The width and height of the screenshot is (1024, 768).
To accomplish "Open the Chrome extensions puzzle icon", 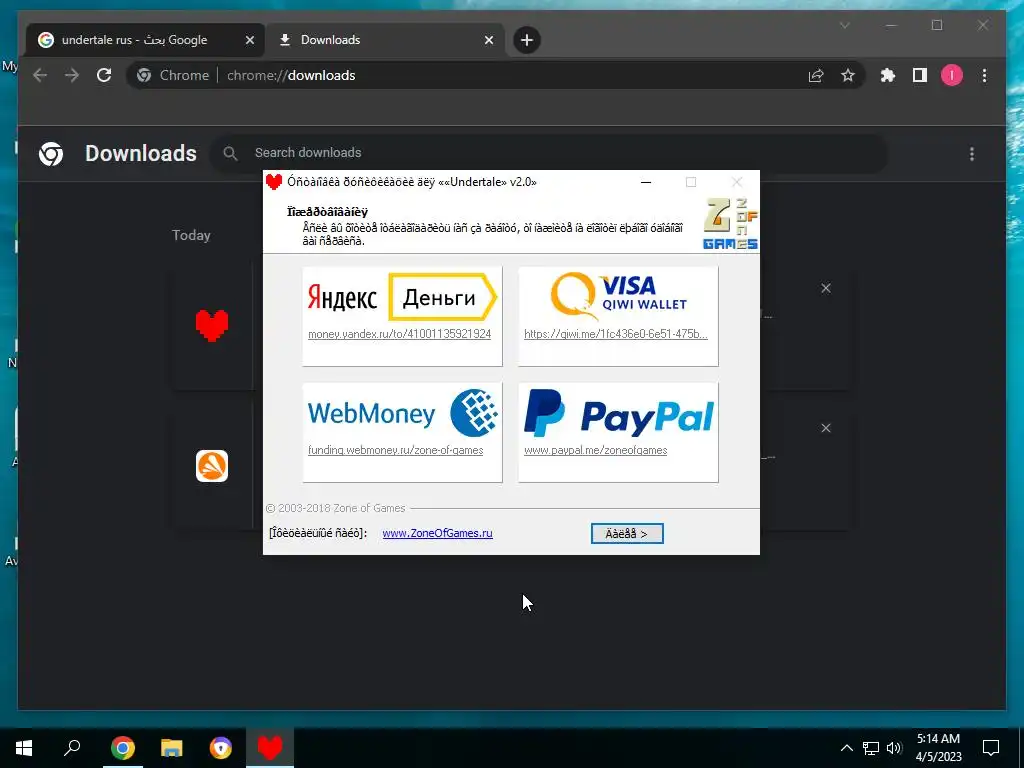I will (x=888, y=76).
